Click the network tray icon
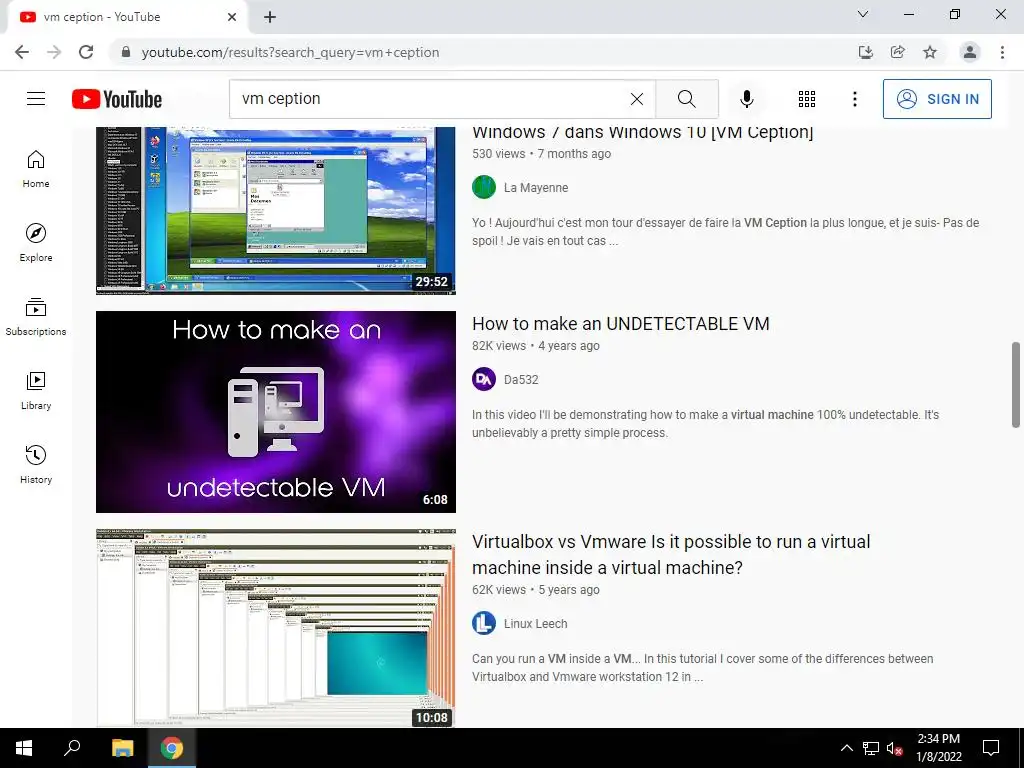The image size is (1024, 768). (871, 748)
